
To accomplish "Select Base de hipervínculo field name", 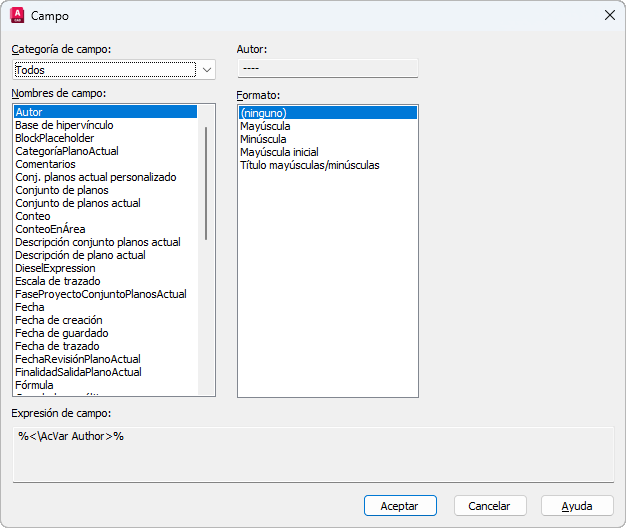I will 64,125.
